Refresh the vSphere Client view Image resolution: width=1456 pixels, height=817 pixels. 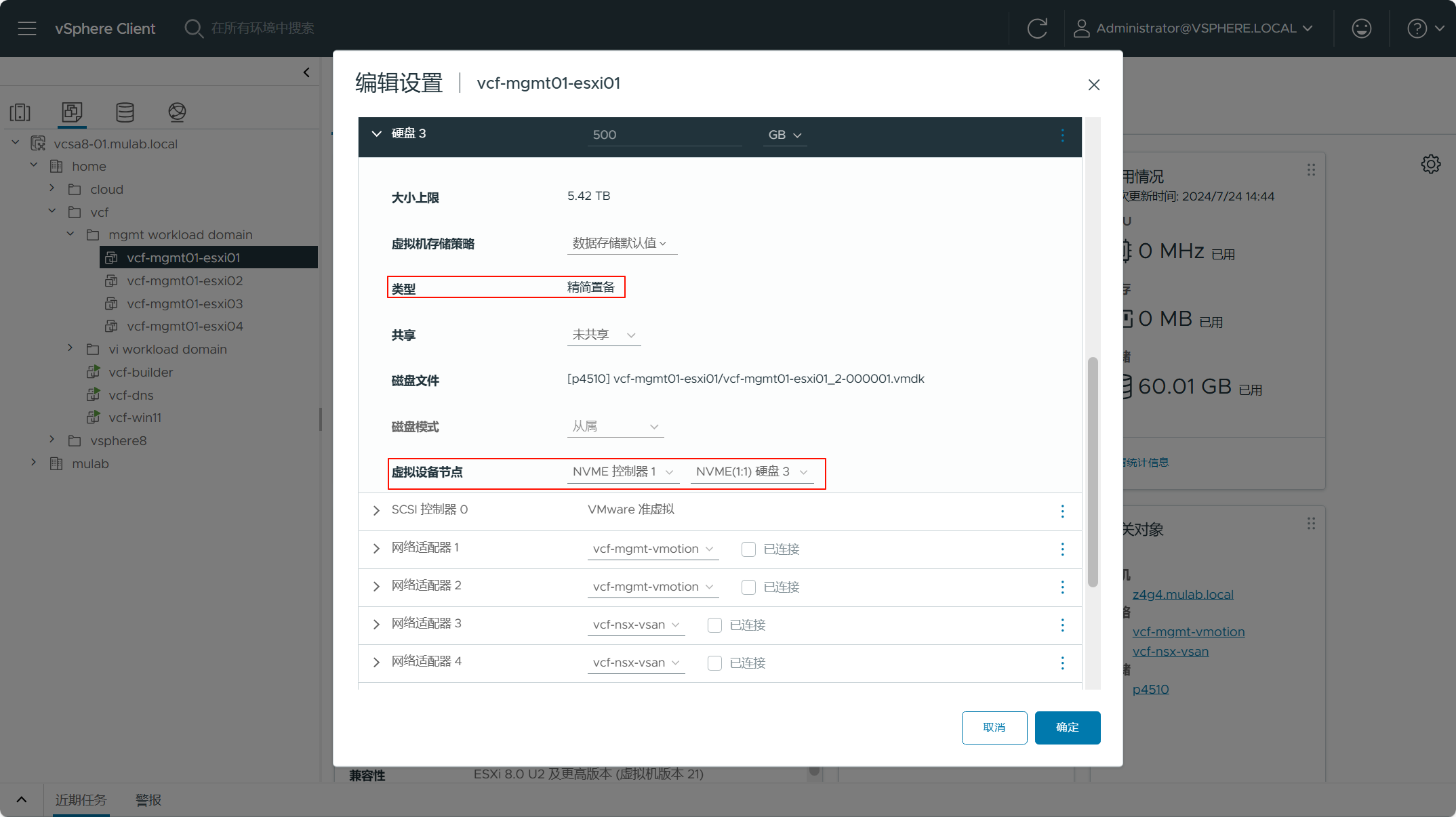click(1037, 28)
